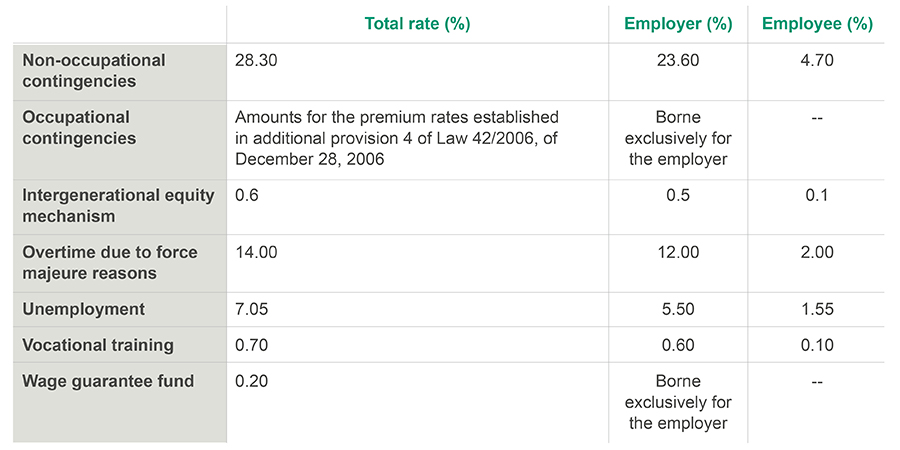900x450 pixels.
Task: Select the 7.05 unemployment total rate
Action: (252, 309)
